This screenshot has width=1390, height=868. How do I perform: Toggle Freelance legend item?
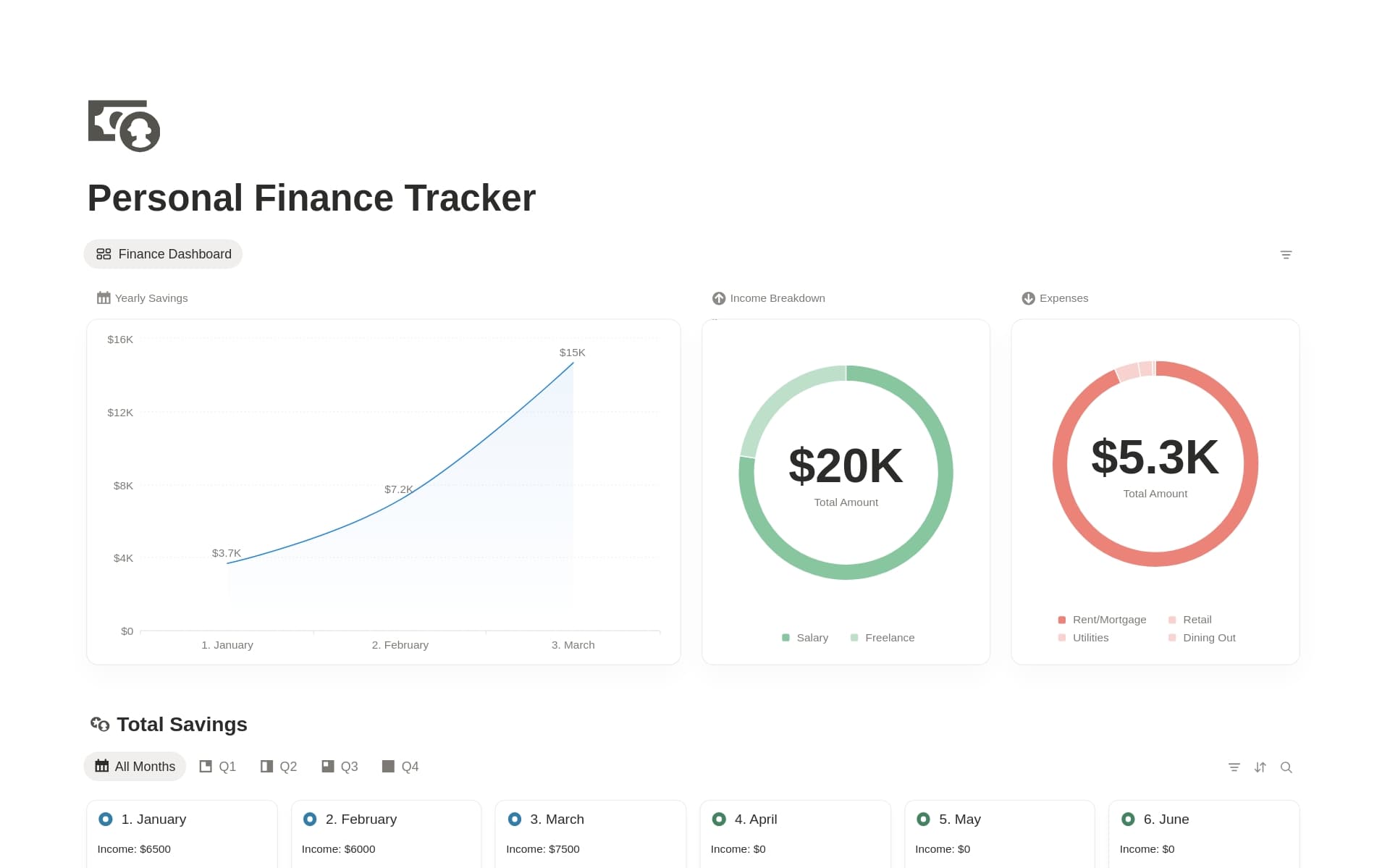(x=882, y=638)
